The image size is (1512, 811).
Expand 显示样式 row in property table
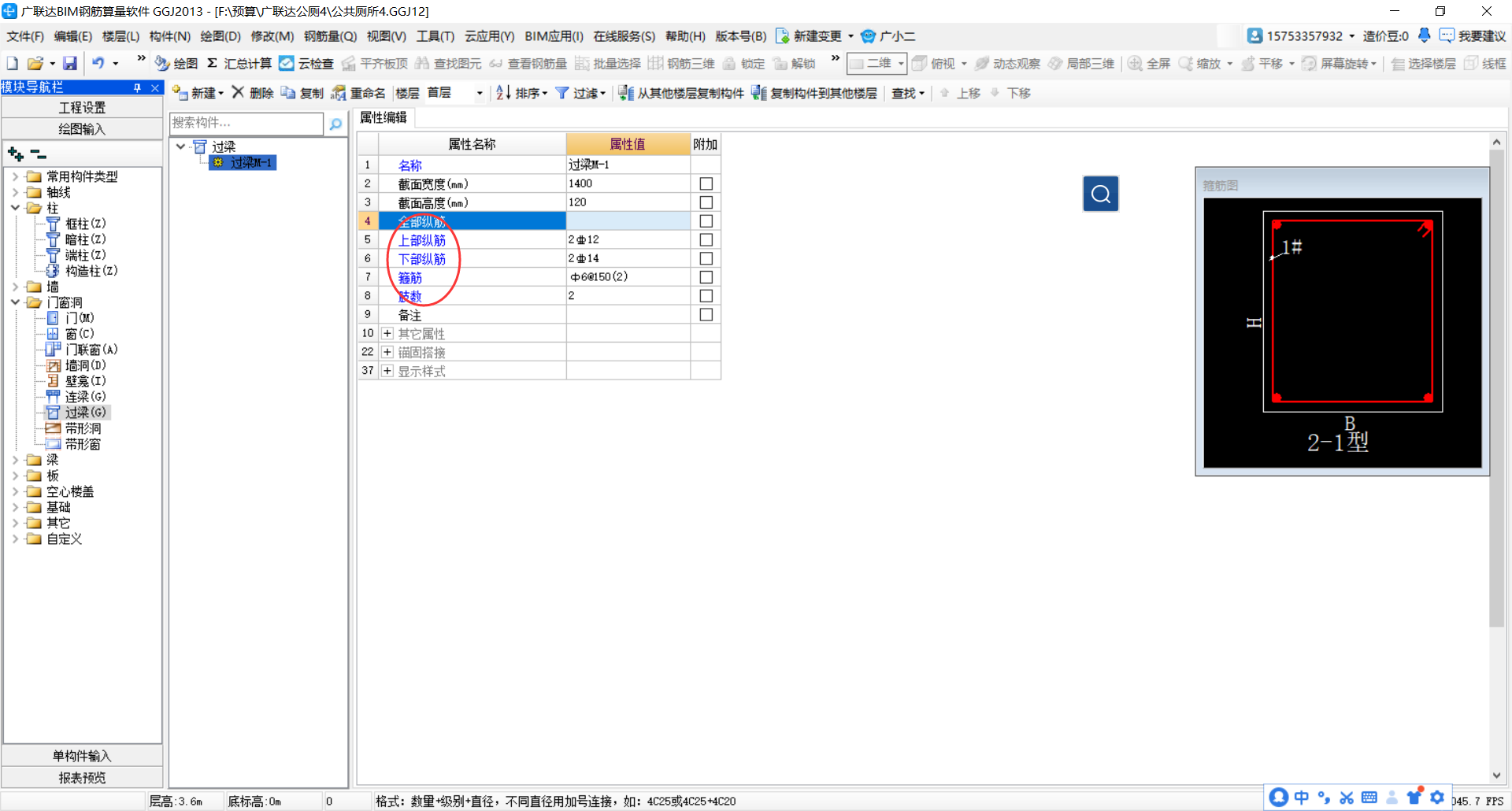tap(387, 371)
